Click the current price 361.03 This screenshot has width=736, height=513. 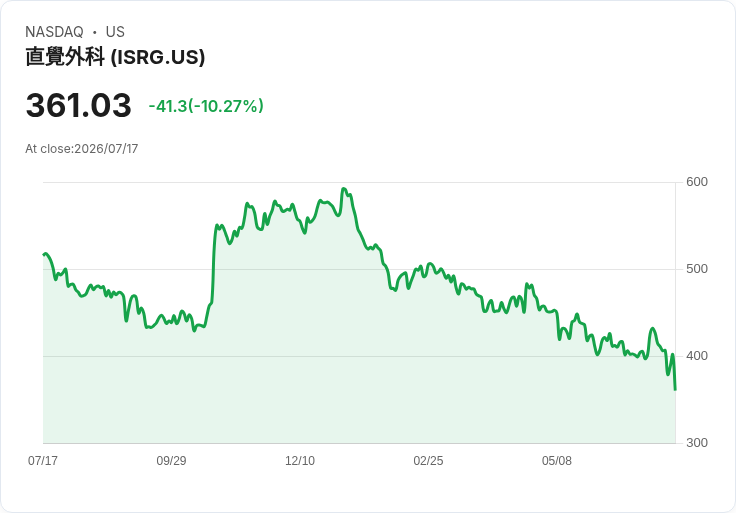pos(78,105)
